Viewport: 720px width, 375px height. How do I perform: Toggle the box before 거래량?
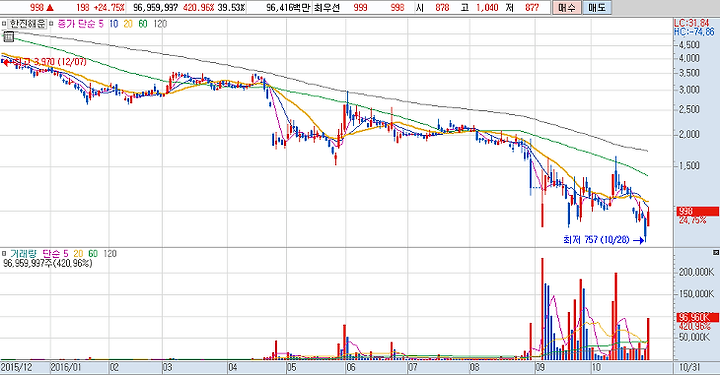(x=4, y=253)
